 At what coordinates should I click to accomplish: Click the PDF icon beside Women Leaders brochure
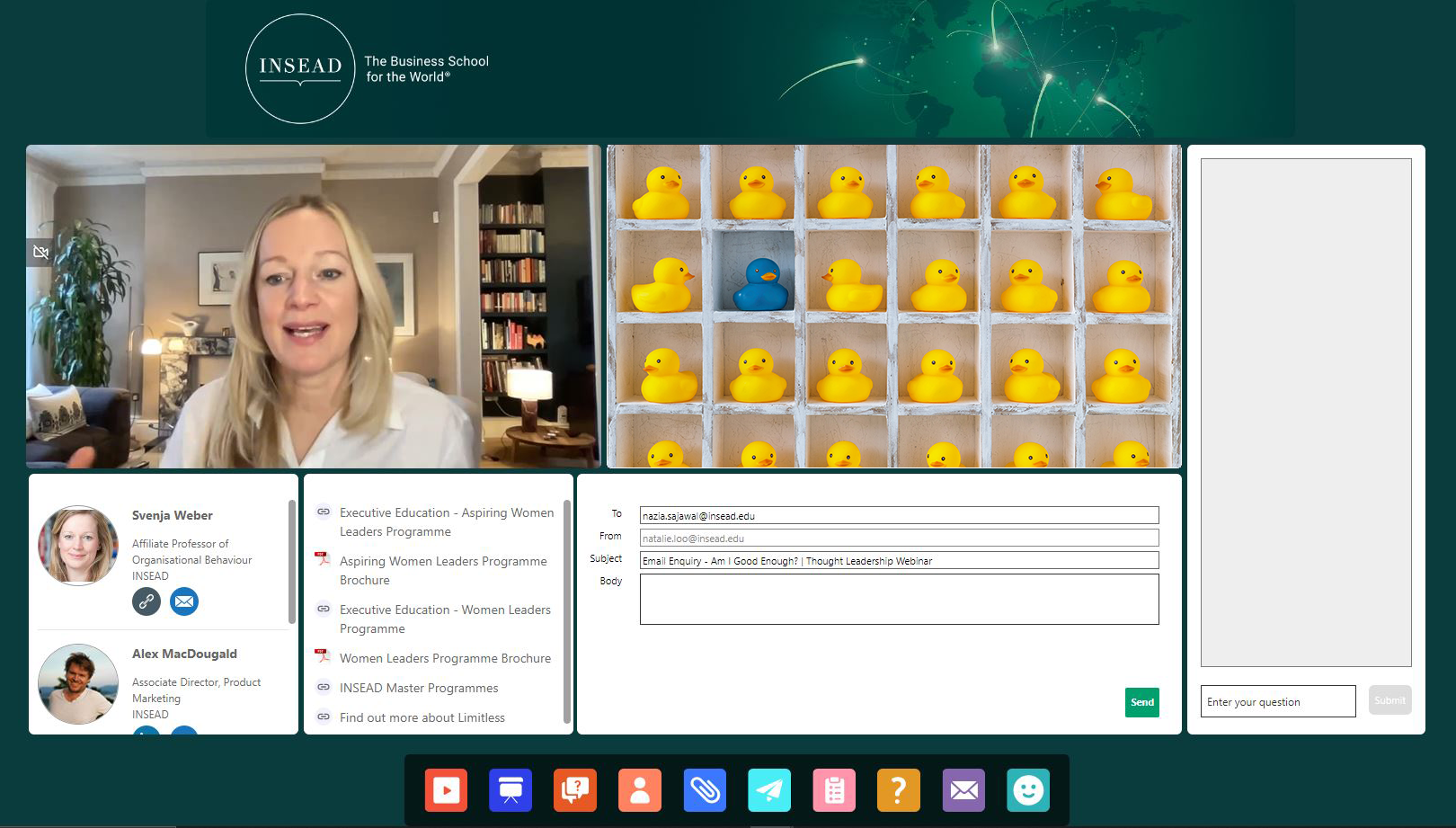[x=323, y=656]
